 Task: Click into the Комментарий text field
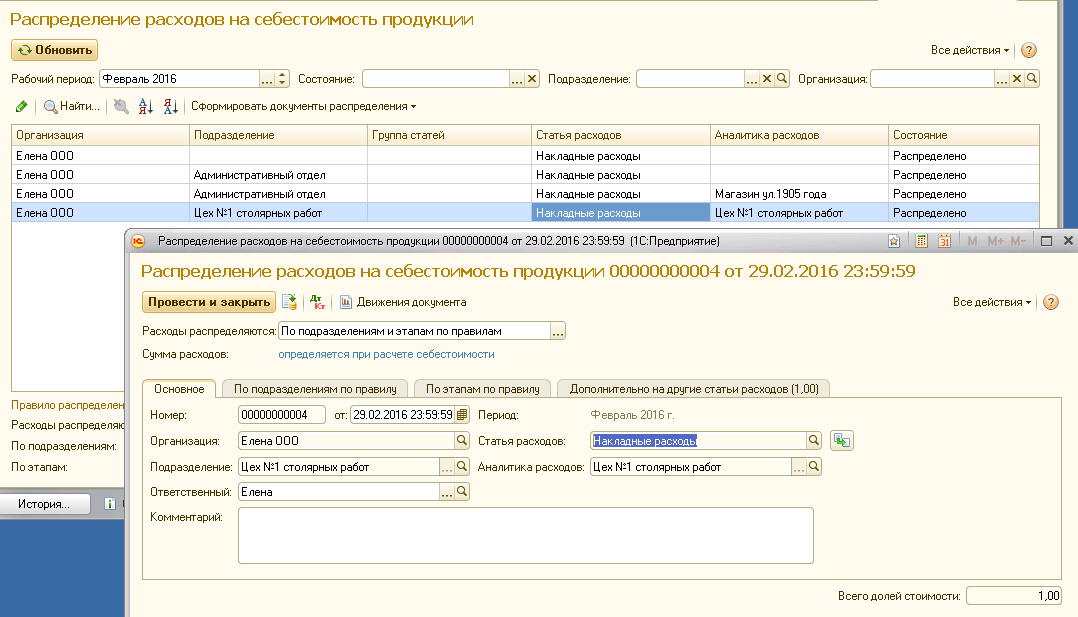click(x=525, y=535)
